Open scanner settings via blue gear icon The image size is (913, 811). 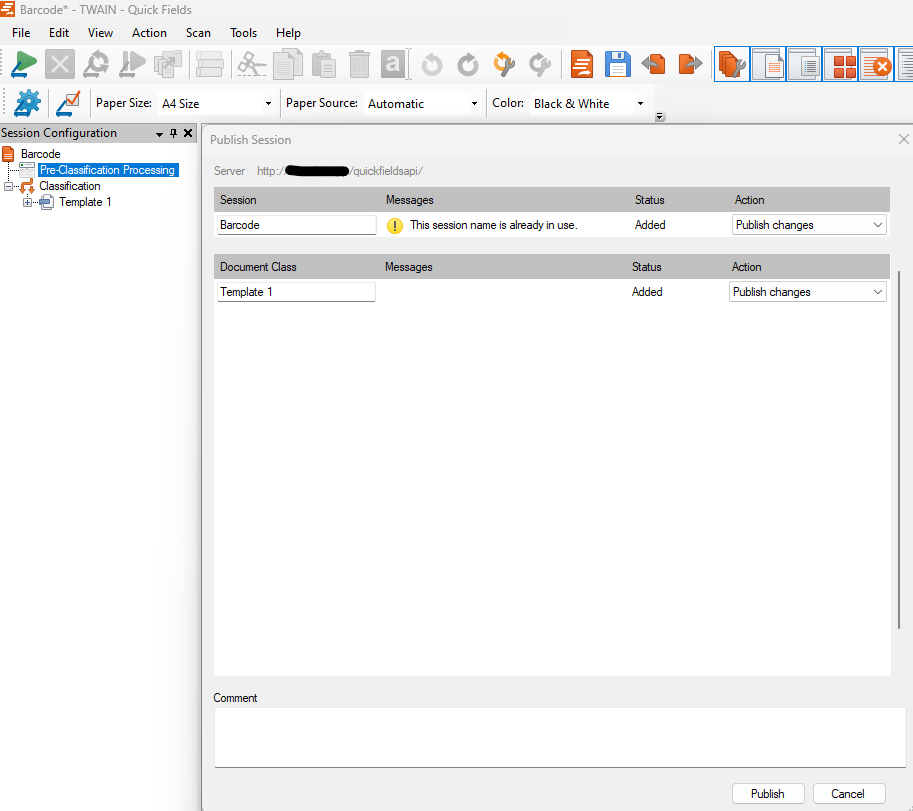(27, 103)
